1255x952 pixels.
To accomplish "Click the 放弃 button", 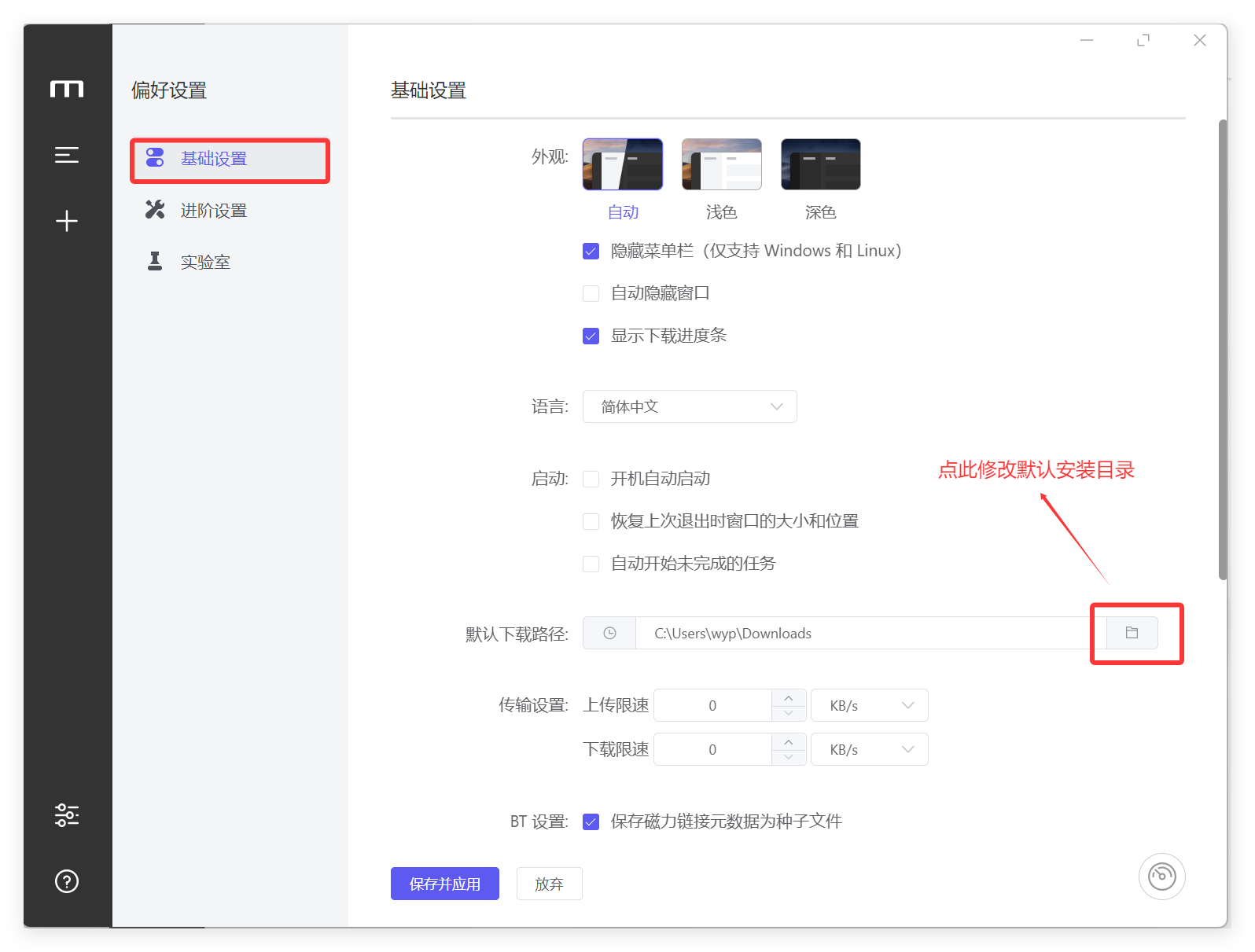I will (x=550, y=884).
